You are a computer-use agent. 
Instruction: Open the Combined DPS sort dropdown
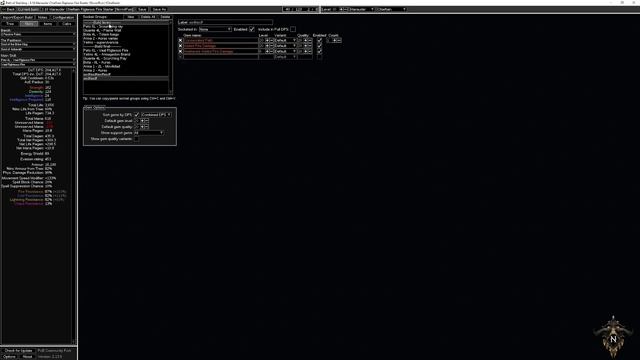(156, 115)
